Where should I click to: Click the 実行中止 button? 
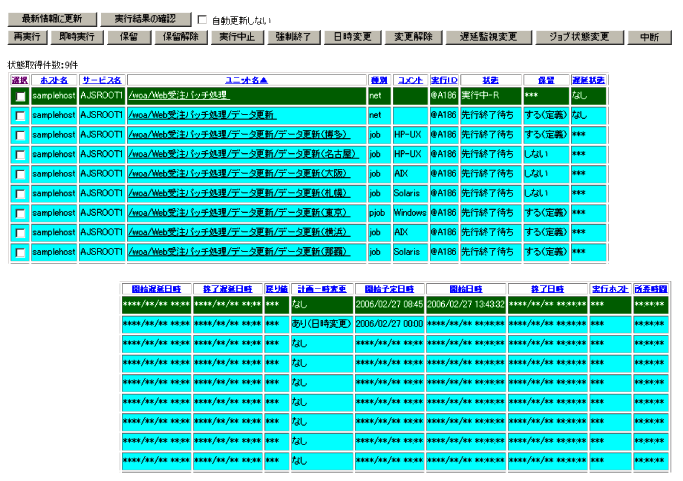(x=238, y=37)
